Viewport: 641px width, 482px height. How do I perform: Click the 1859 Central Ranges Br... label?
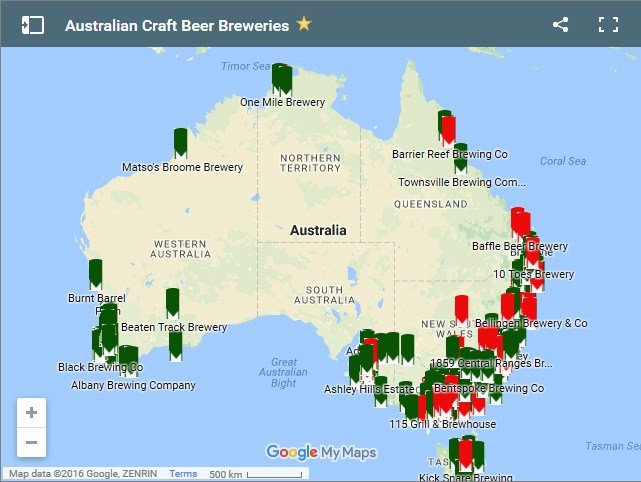pyautogui.click(x=492, y=363)
